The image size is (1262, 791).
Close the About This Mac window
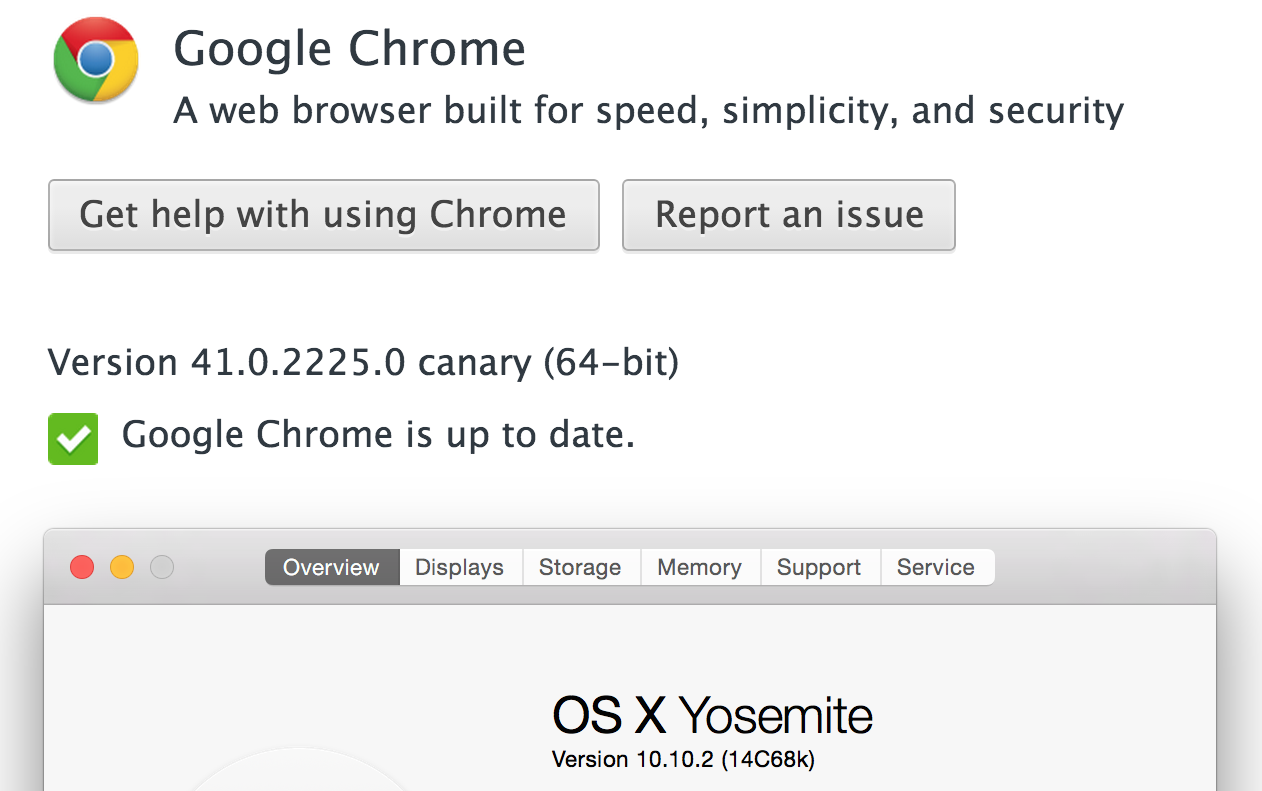pos(82,568)
